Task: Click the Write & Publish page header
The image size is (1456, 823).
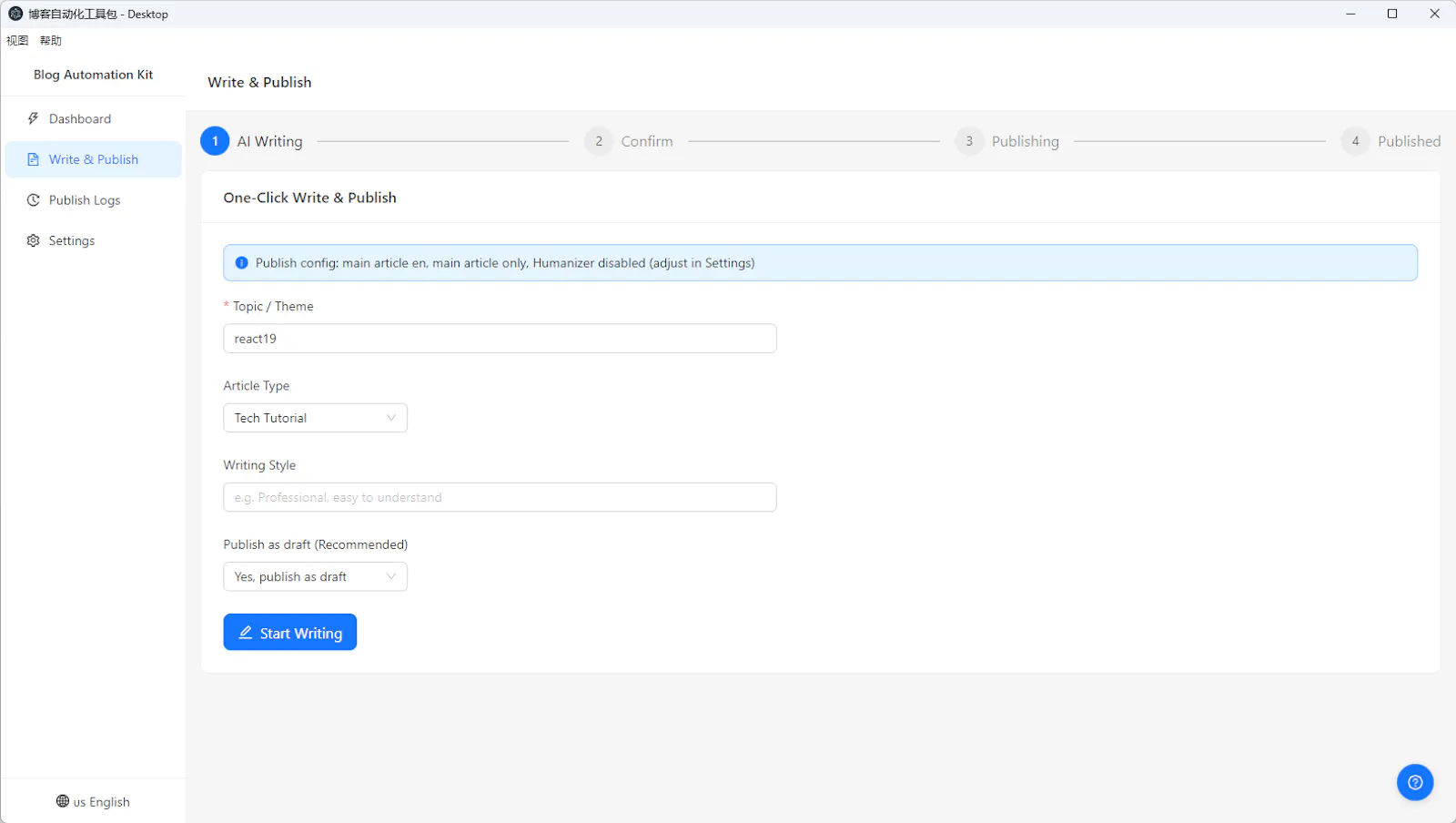Action: pos(259,82)
